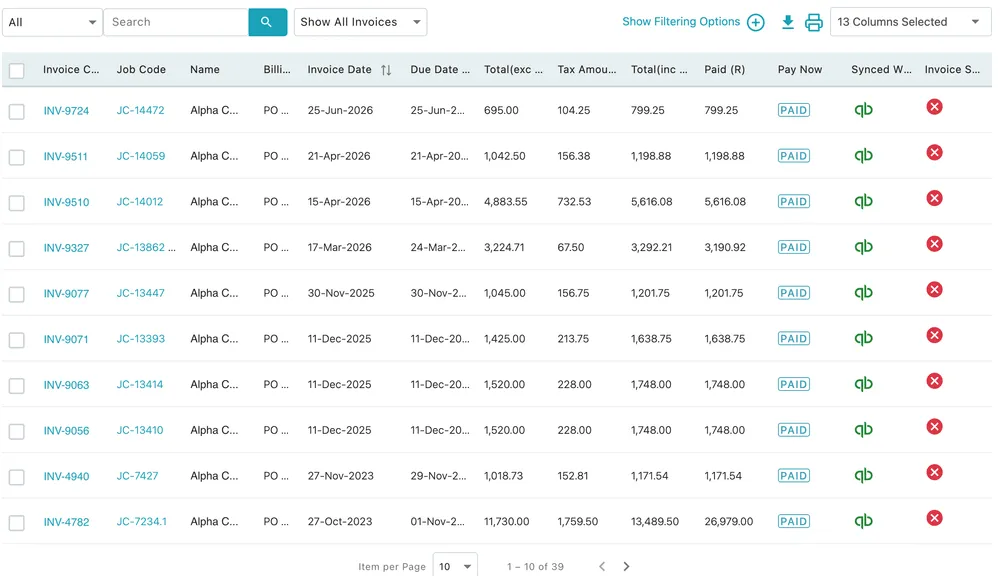
Task: Click plus icon beside Show Filtering Options
Action: click(x=756, y=22)
